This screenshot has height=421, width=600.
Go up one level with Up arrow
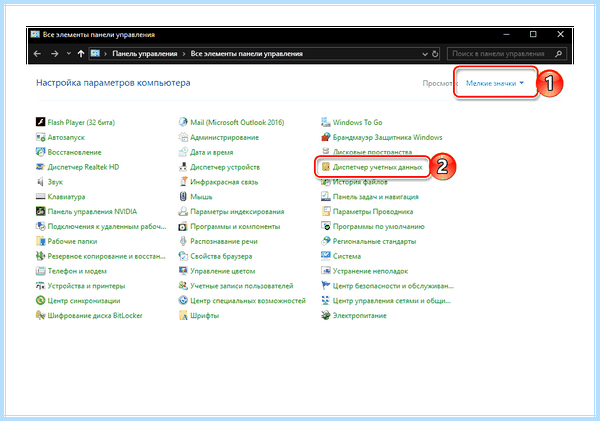coord(81,54)
